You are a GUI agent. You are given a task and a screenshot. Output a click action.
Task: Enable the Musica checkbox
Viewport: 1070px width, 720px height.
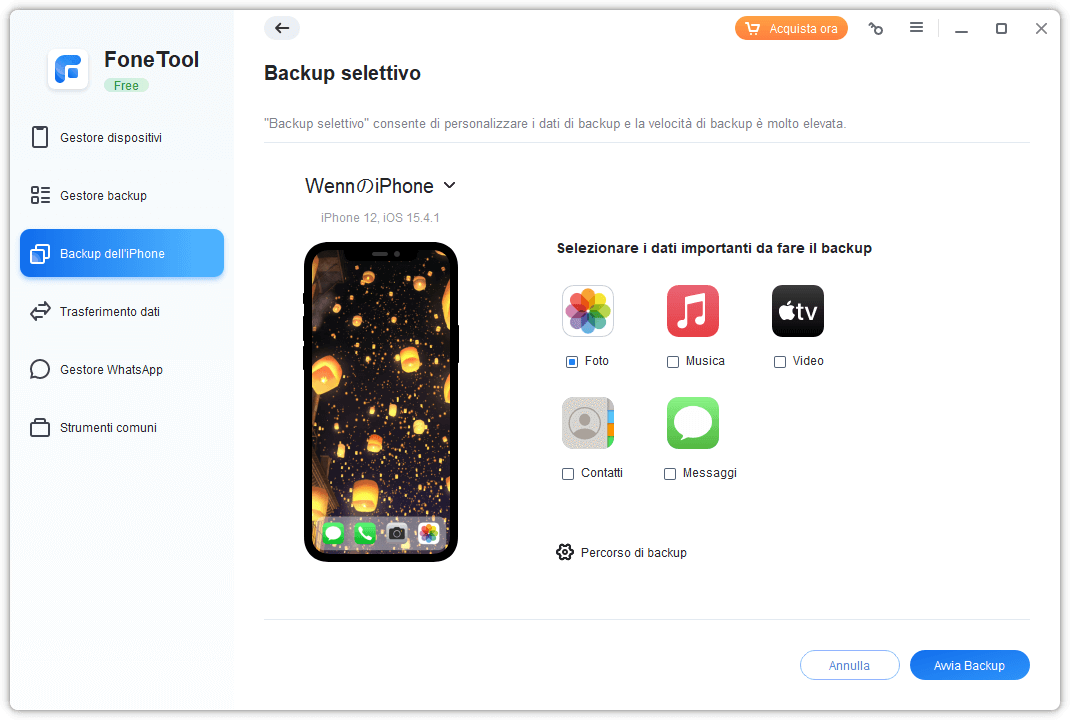coord(673,362)
